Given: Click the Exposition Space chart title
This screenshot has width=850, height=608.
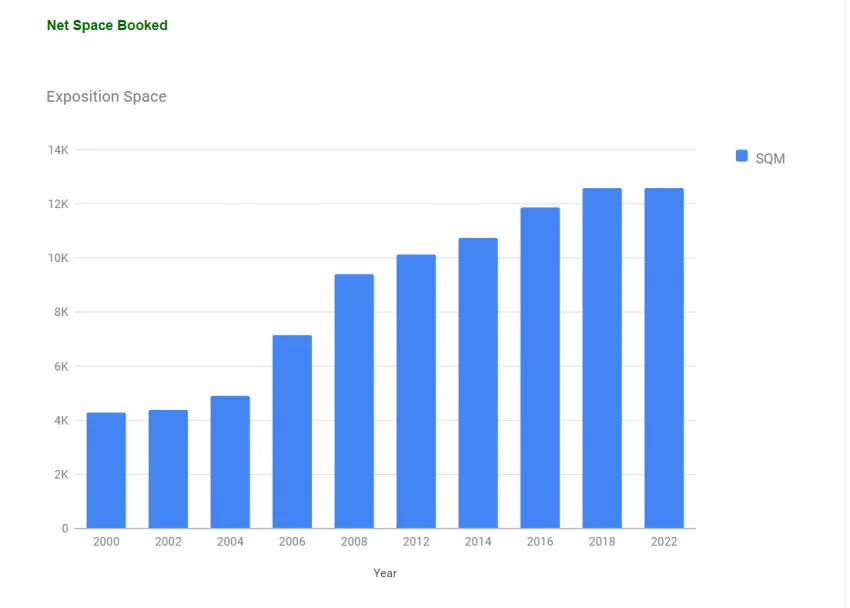Looking at the screenshot, I should pyautogui.click(x=106, y=97).
